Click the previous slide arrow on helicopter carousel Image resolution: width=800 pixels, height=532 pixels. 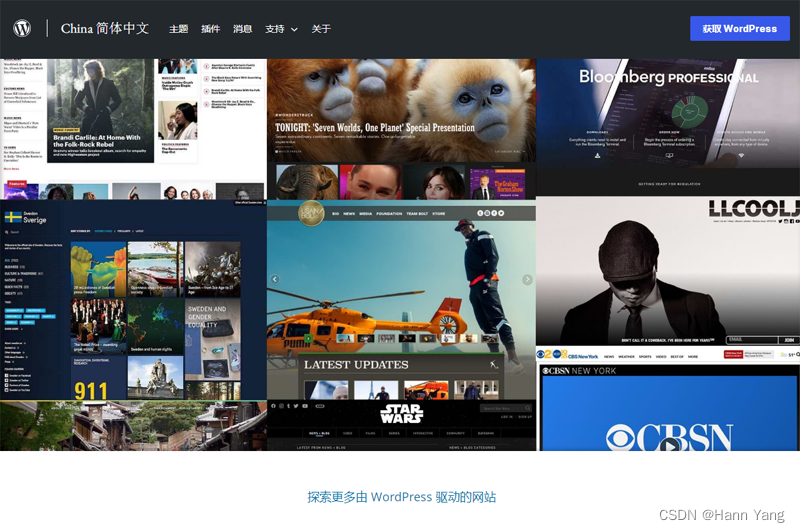275,280
